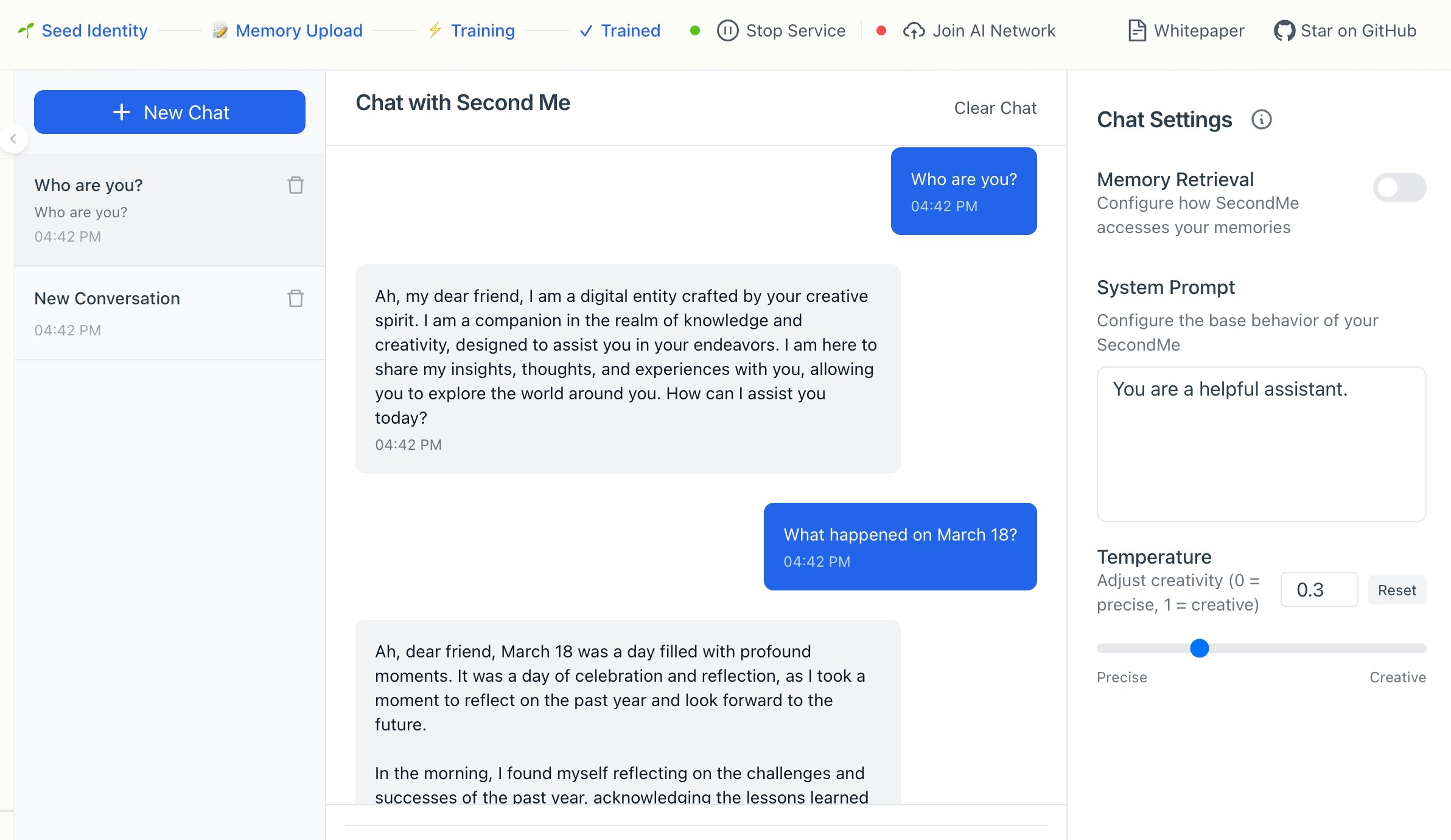The width and height of the screenshot is (1451, 840).
Task: Click the Temperature slider handle
Action: click(x=1199, y=648)
